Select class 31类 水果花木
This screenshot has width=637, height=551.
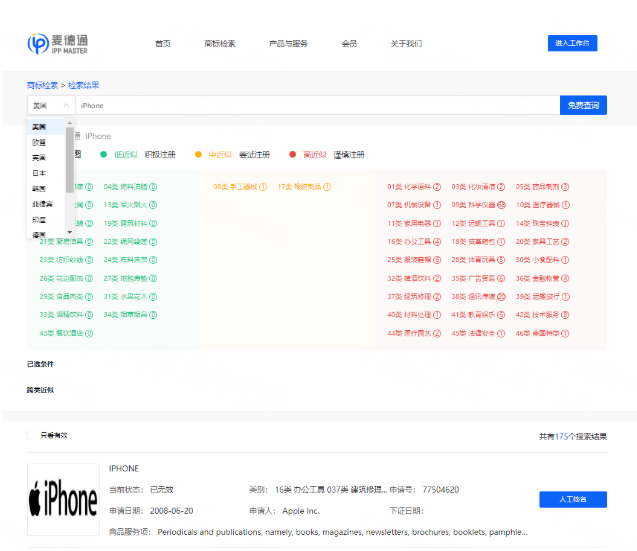[130, 297]
